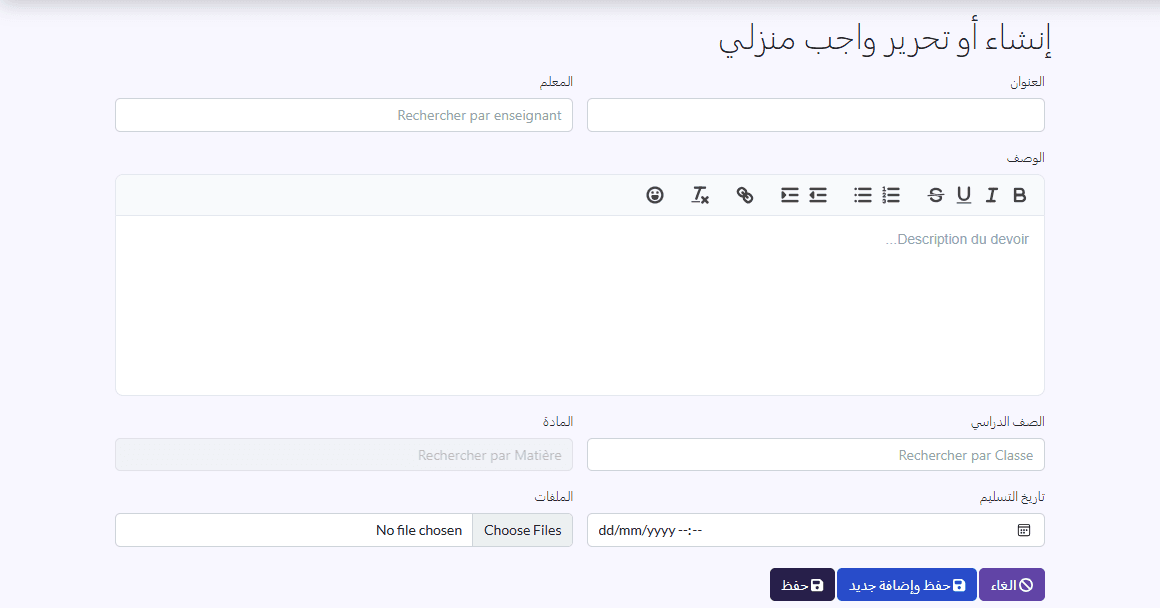1160x608 pixels.
Task: Click the حفظ save button
Action: (802, 585)
